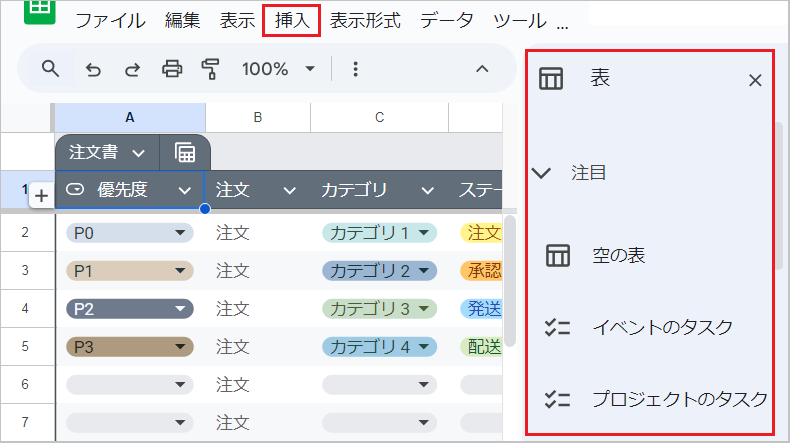Print the spreadsheet
791x445 pixels.
coord(172,69)
